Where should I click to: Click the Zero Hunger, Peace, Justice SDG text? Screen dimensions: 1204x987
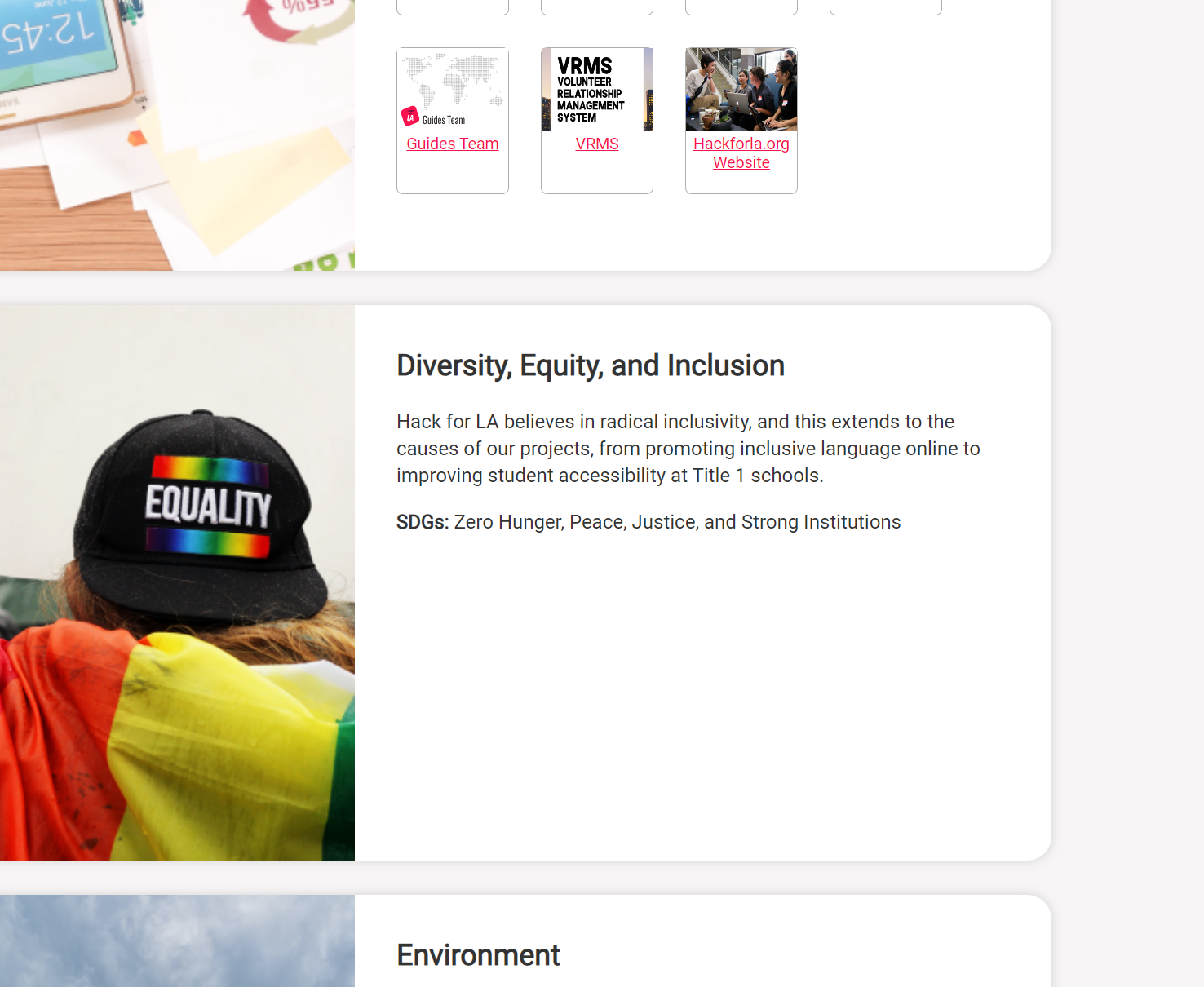coord(677,522)
